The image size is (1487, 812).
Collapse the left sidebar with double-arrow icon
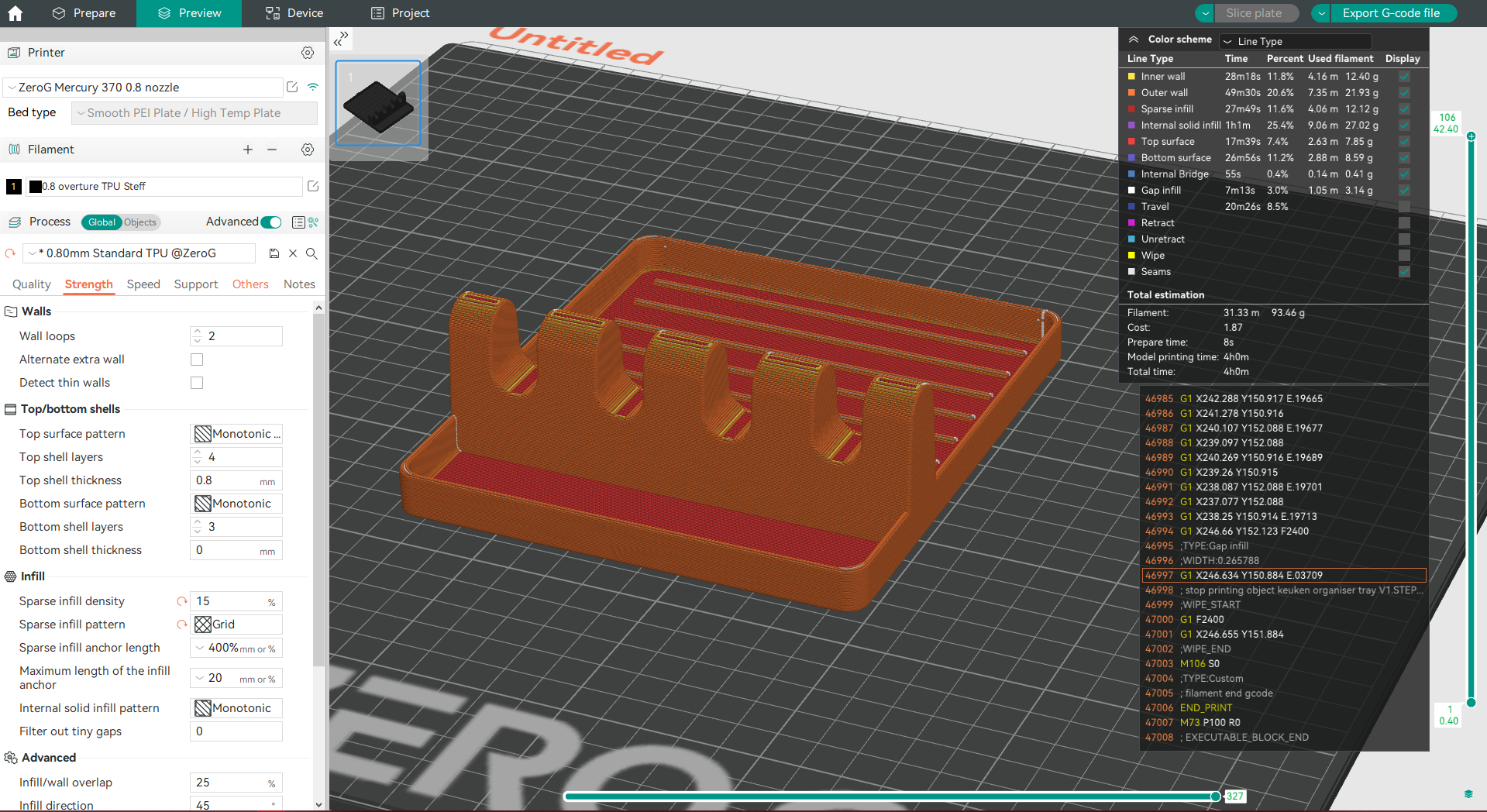pos(341,39)
